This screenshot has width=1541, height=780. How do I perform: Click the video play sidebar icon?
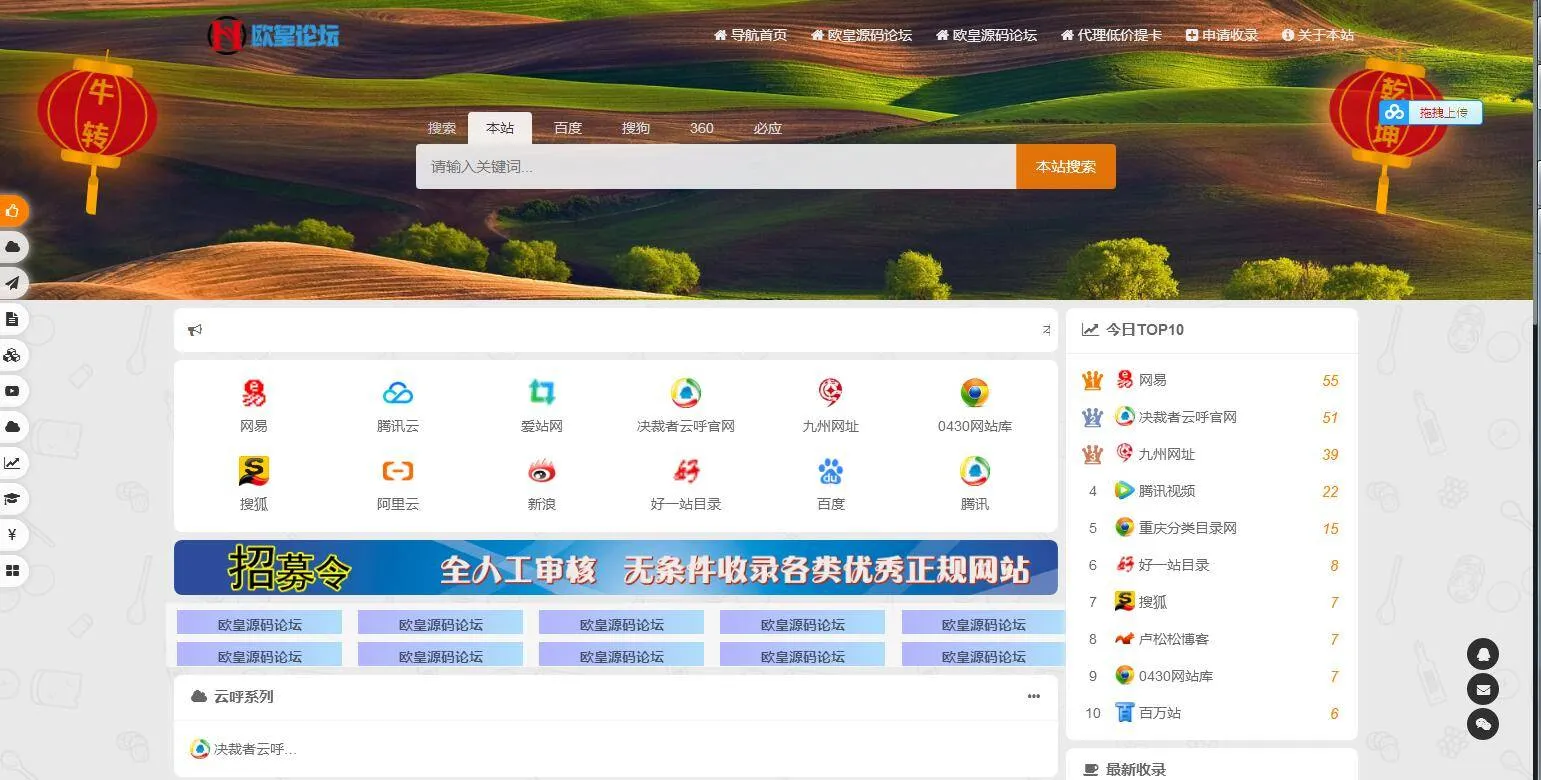click(13, 391)
